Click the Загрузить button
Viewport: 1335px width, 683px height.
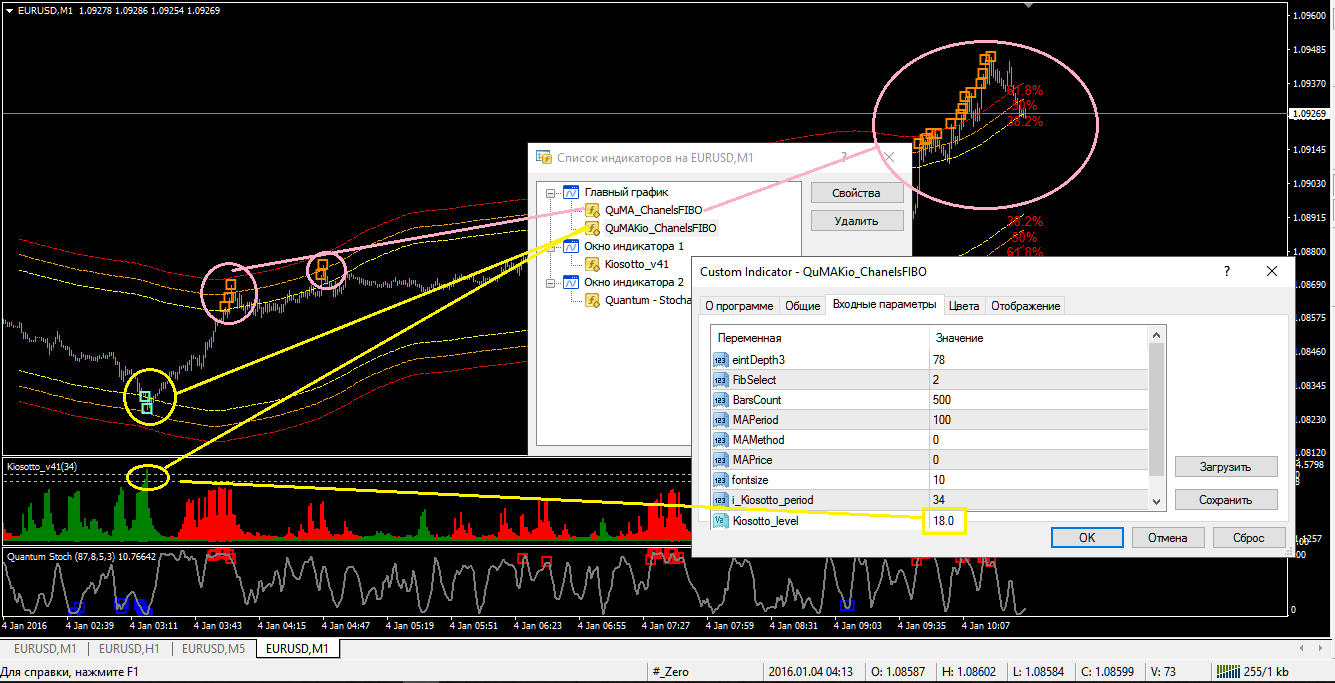point(1226,467)
